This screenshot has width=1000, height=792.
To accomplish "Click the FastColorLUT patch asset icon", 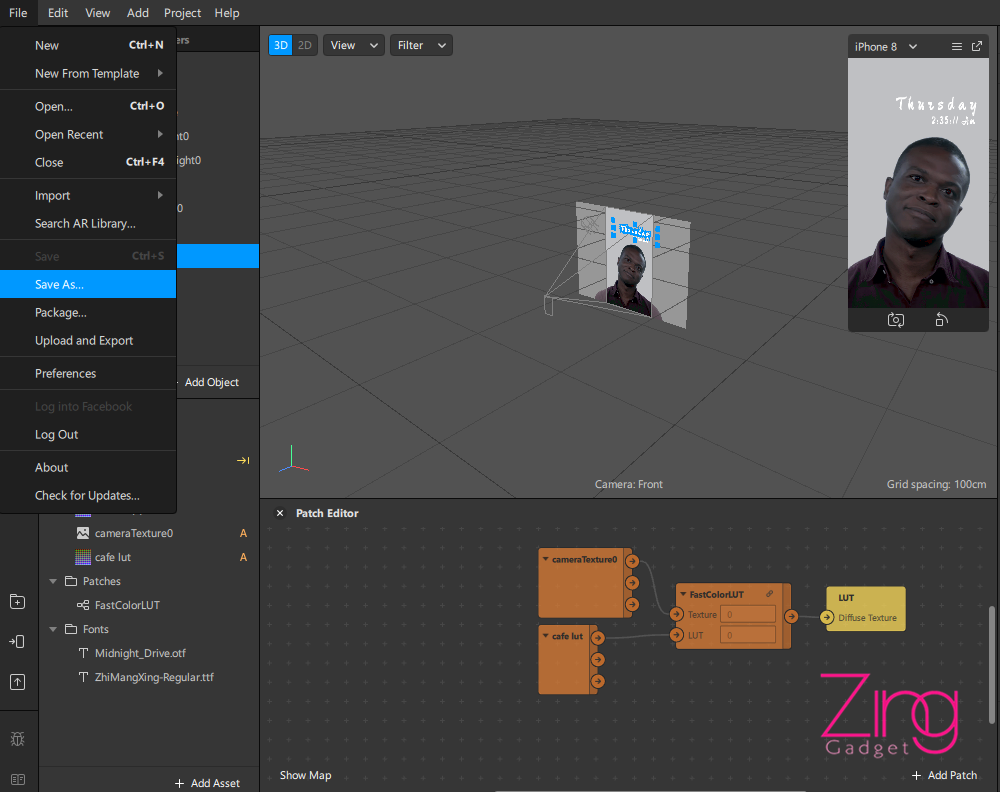I will pos(83,605).
